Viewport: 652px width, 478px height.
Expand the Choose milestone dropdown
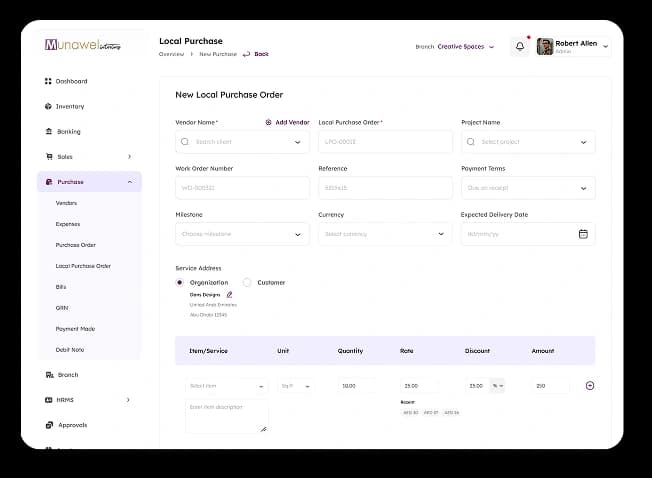(242, 234)
